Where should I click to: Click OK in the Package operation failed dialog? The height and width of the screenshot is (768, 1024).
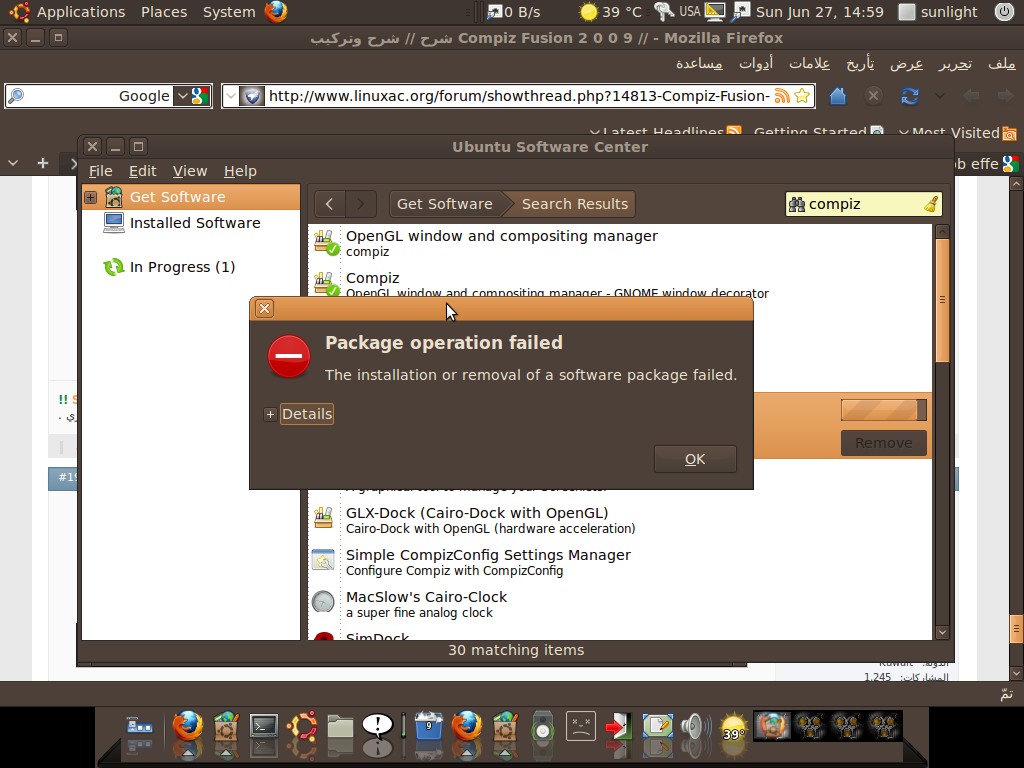tap(695, 459)
